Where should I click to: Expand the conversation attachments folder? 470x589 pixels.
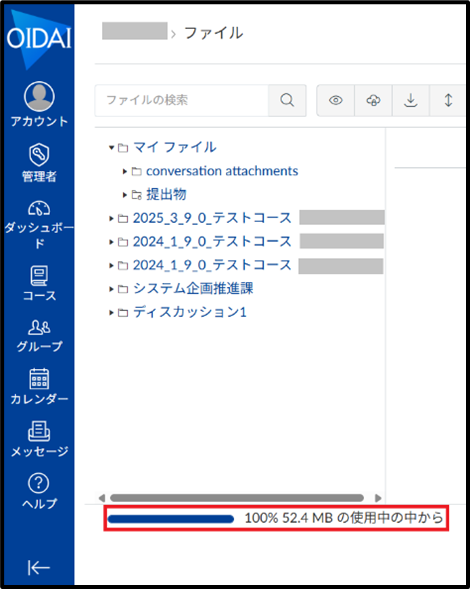[x=125, y=172]
